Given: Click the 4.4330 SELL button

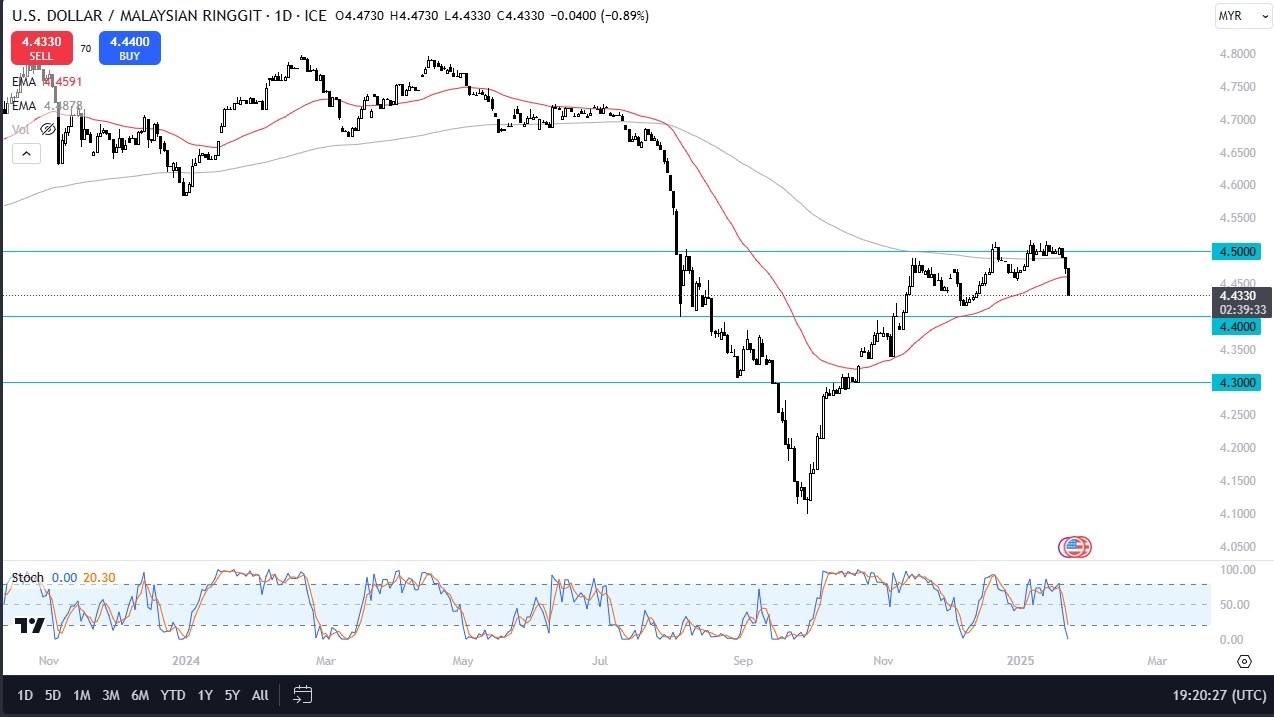Looking at the screenshot, I should tap(41, 47).
